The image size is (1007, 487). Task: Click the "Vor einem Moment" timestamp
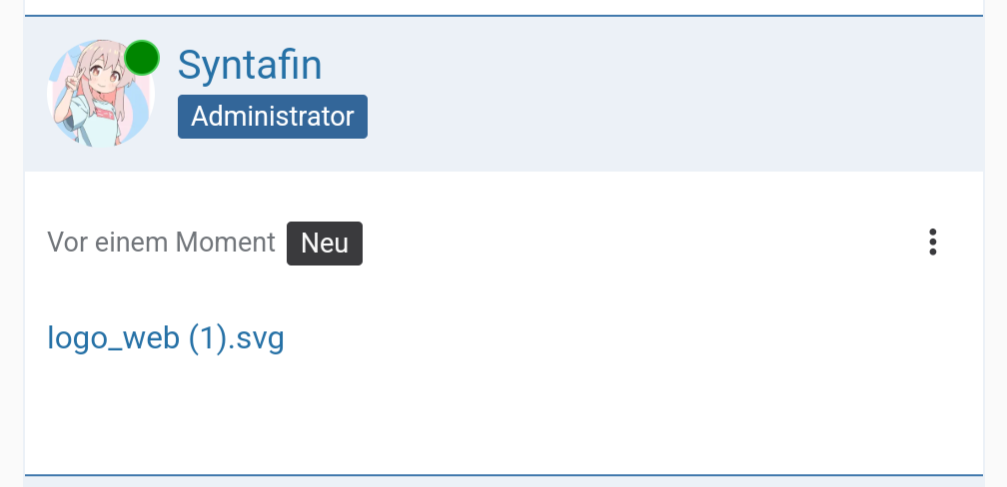point(161,242)
